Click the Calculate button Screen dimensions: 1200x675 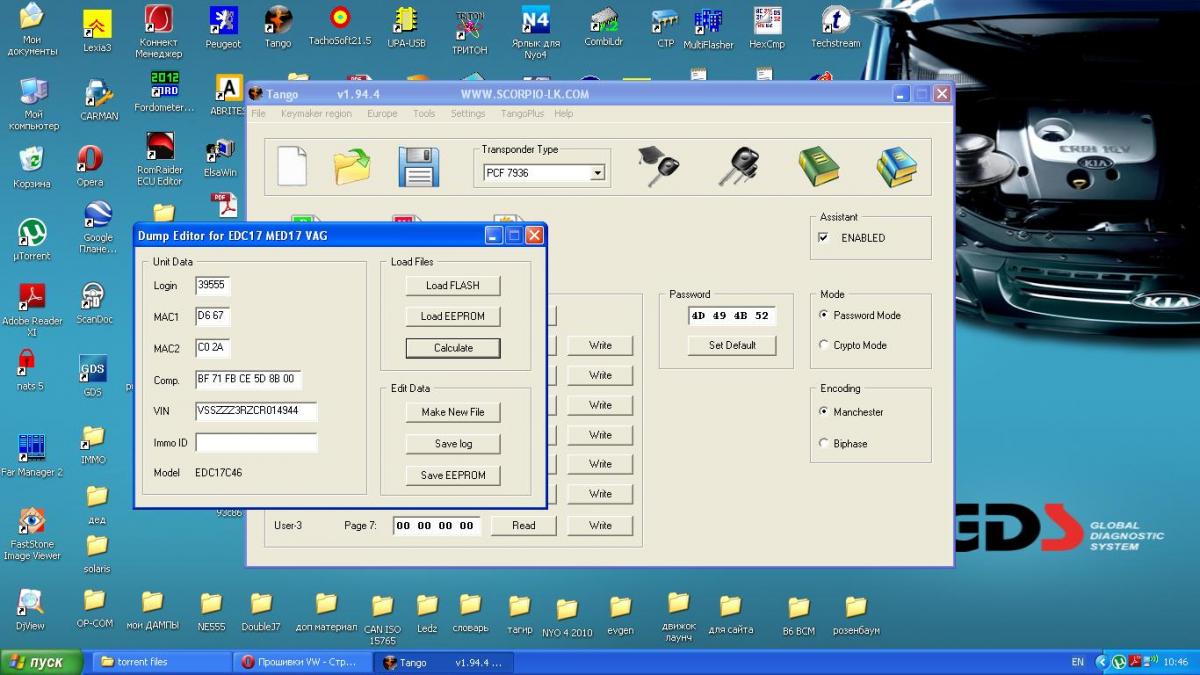[x=453, y=348]
